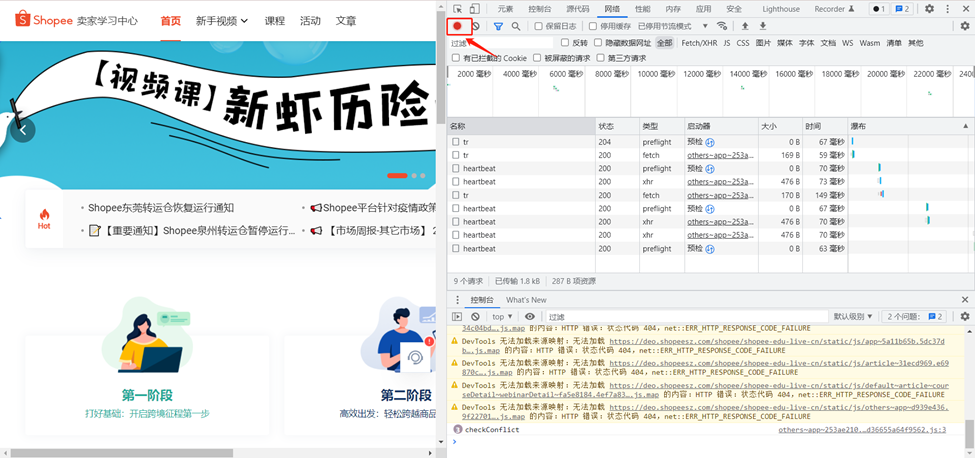Enable 保留日志 checkbox
The width and height of the screenshot is (975, 458).
click(538, 26)
